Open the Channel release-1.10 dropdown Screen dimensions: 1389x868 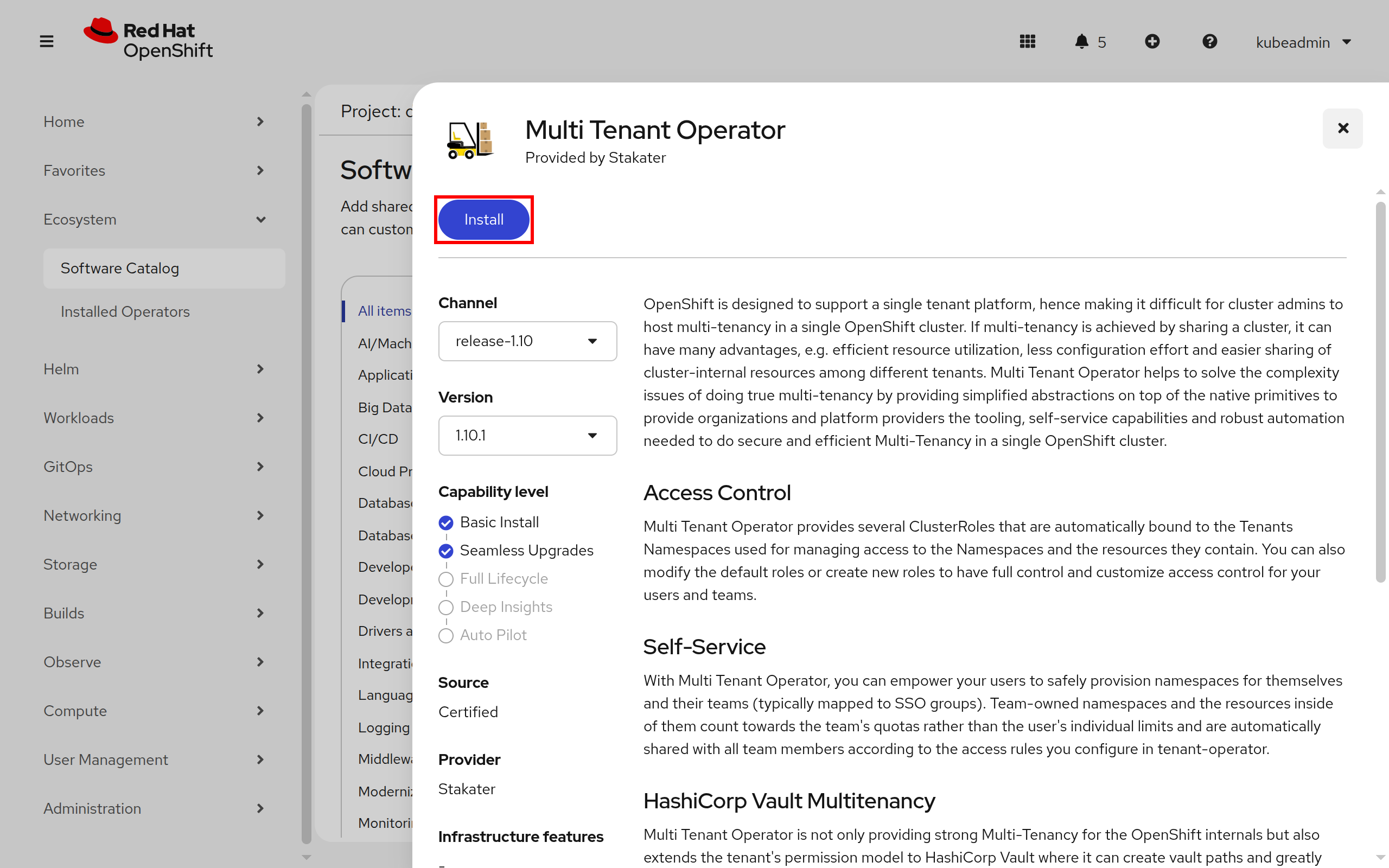point(527,341)
